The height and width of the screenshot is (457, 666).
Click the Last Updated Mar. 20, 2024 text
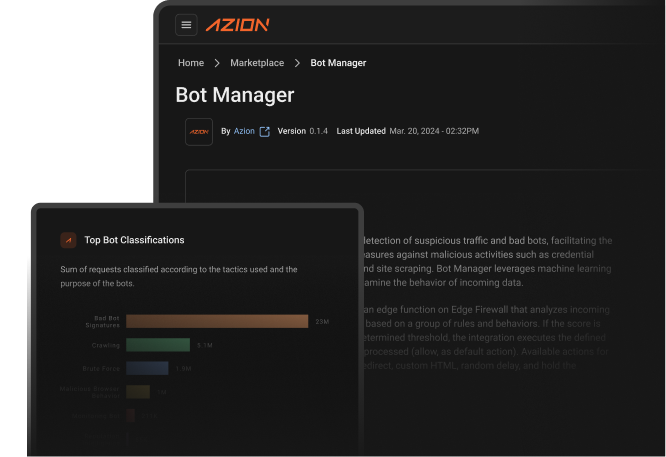click(x=408, y=131)
